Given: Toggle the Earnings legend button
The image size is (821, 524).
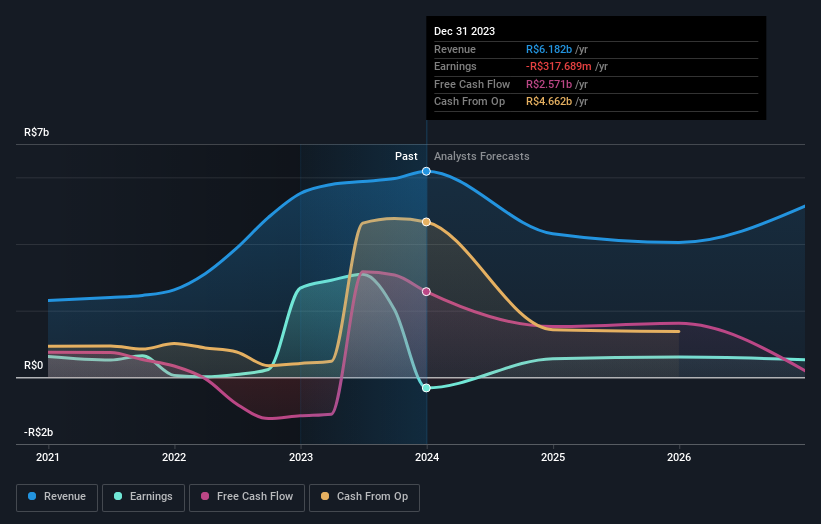Looking at the screenshot, I should click(x=143, y=497).
